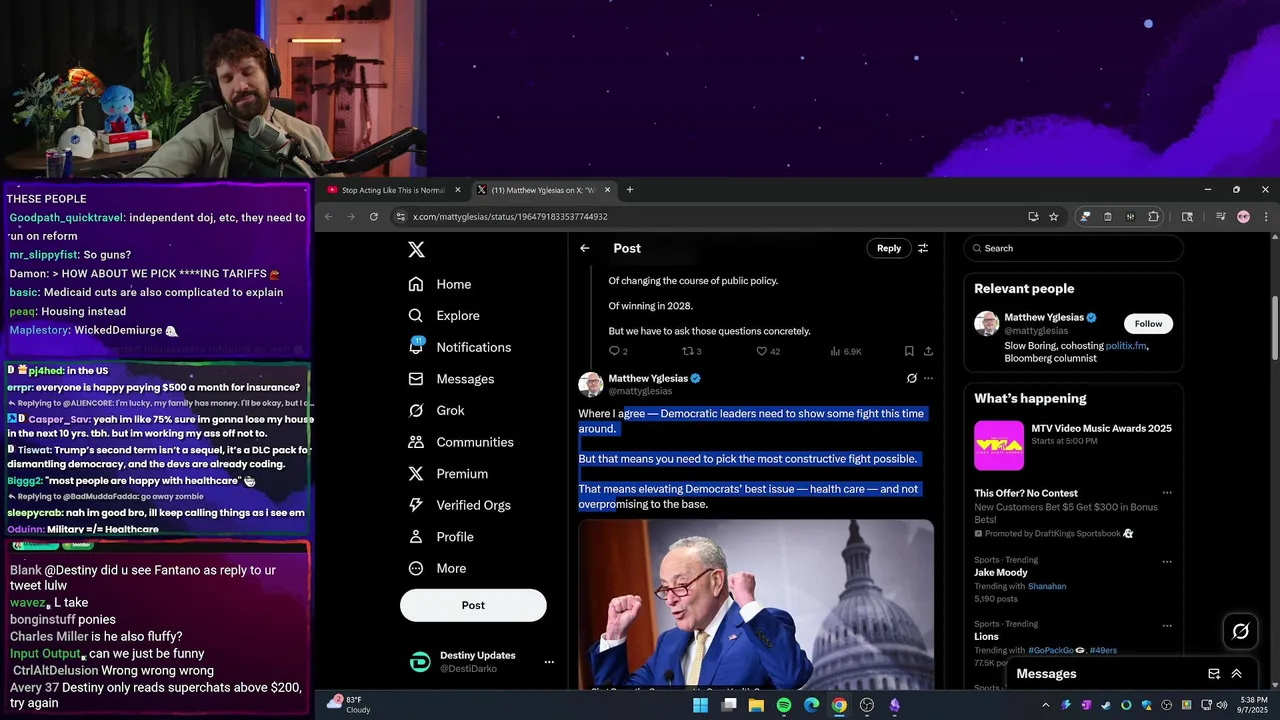Open floating Grok button

point(1241,631)
